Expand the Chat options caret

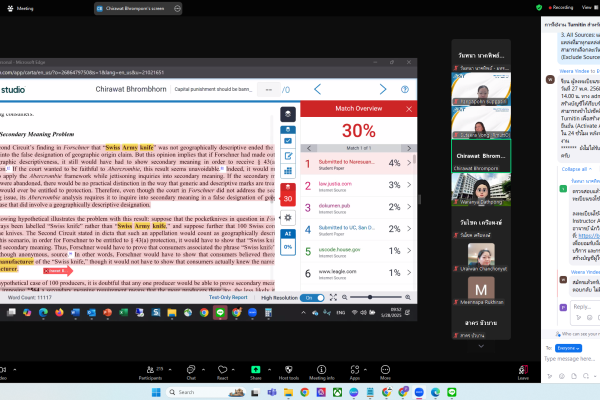tap(203, 370)
